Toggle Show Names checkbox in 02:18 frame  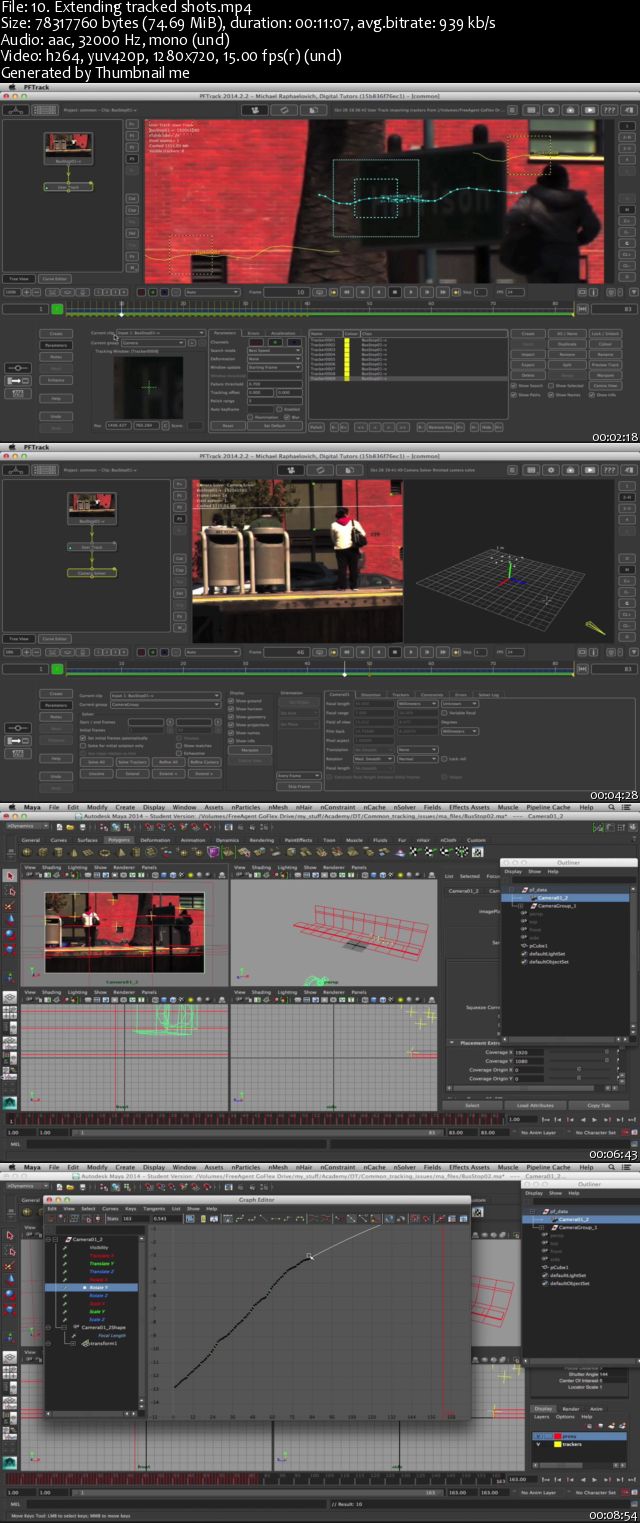[x=551, y=395]
